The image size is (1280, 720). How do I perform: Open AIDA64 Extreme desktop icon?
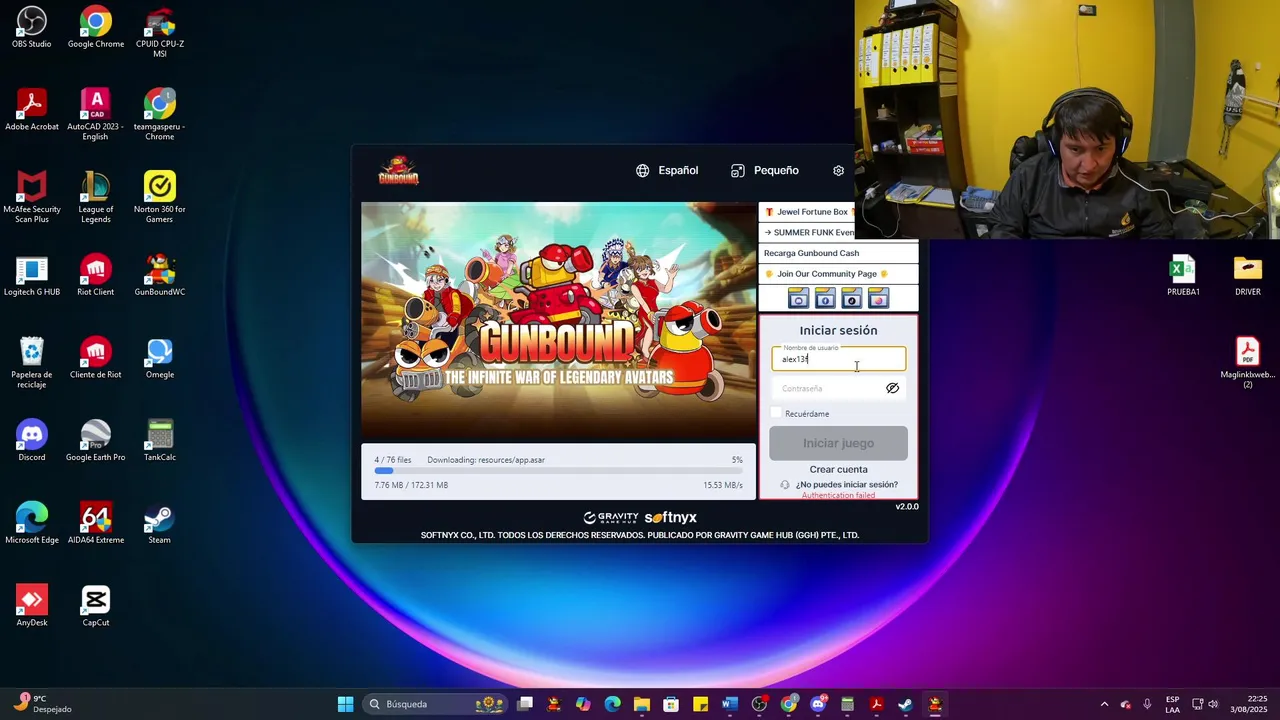(x=96, y=524)
